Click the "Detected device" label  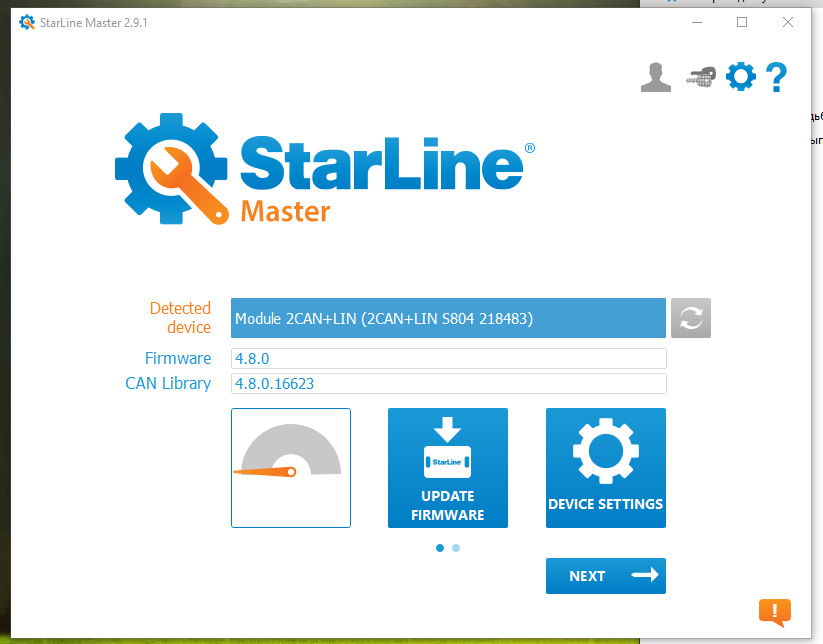(x=180, y=318)
